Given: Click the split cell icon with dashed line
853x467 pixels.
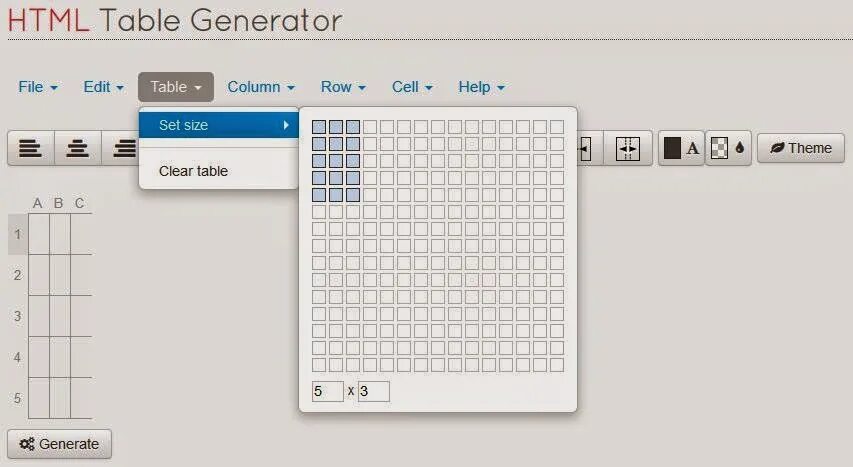Looking at the screenshot, I should [x=628, y=148].
